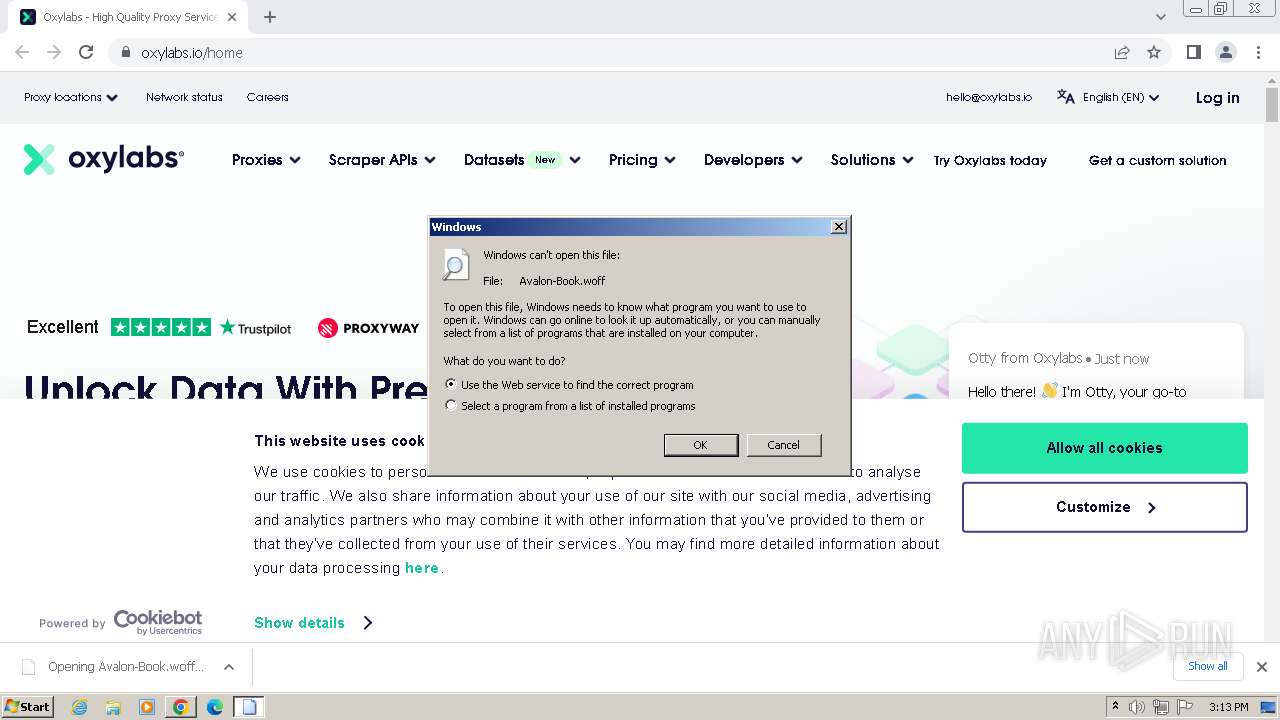Open the Chrome profile avatar
The image size is (1280, 720).
[x=1225, y=52]
